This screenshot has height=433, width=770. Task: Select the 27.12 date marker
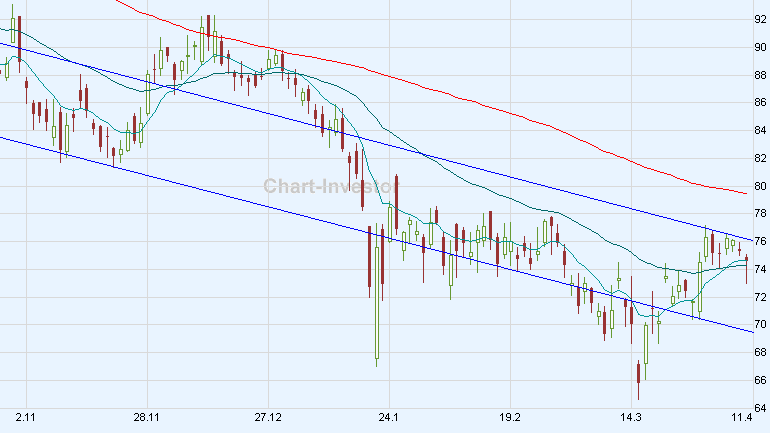point(268,416)
